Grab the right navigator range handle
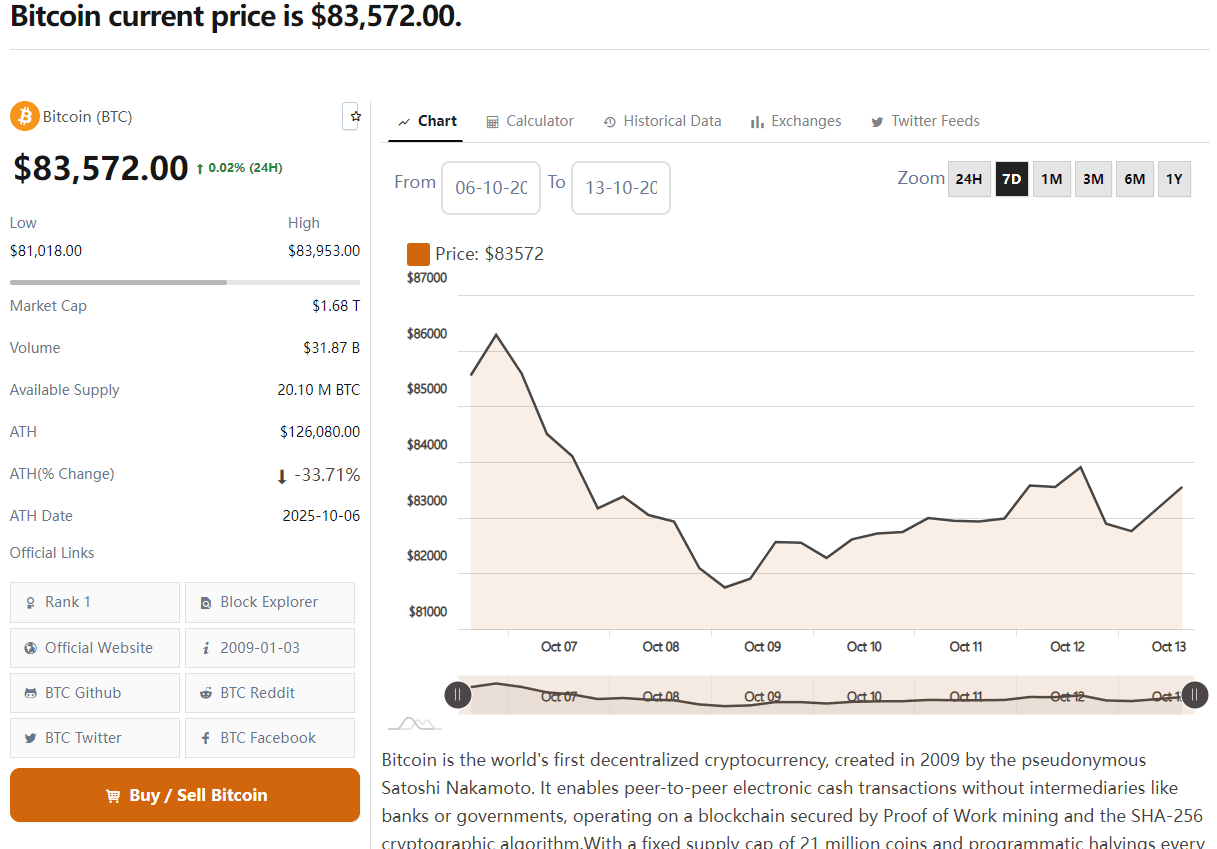This screenshot has height=849, width=1217. point(1194,694)
